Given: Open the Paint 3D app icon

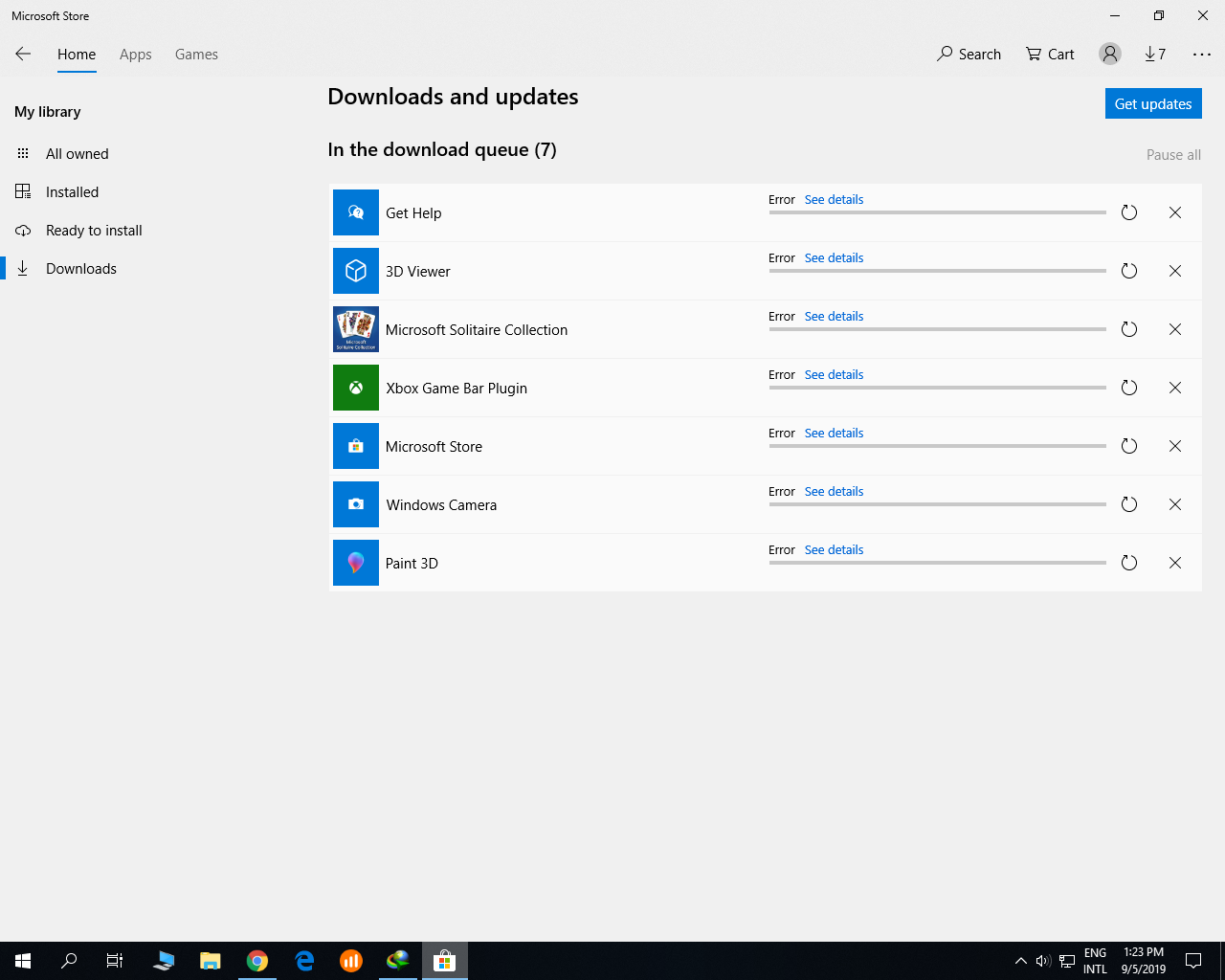Looking at the screenshot, I should click(x=356, y=563).
